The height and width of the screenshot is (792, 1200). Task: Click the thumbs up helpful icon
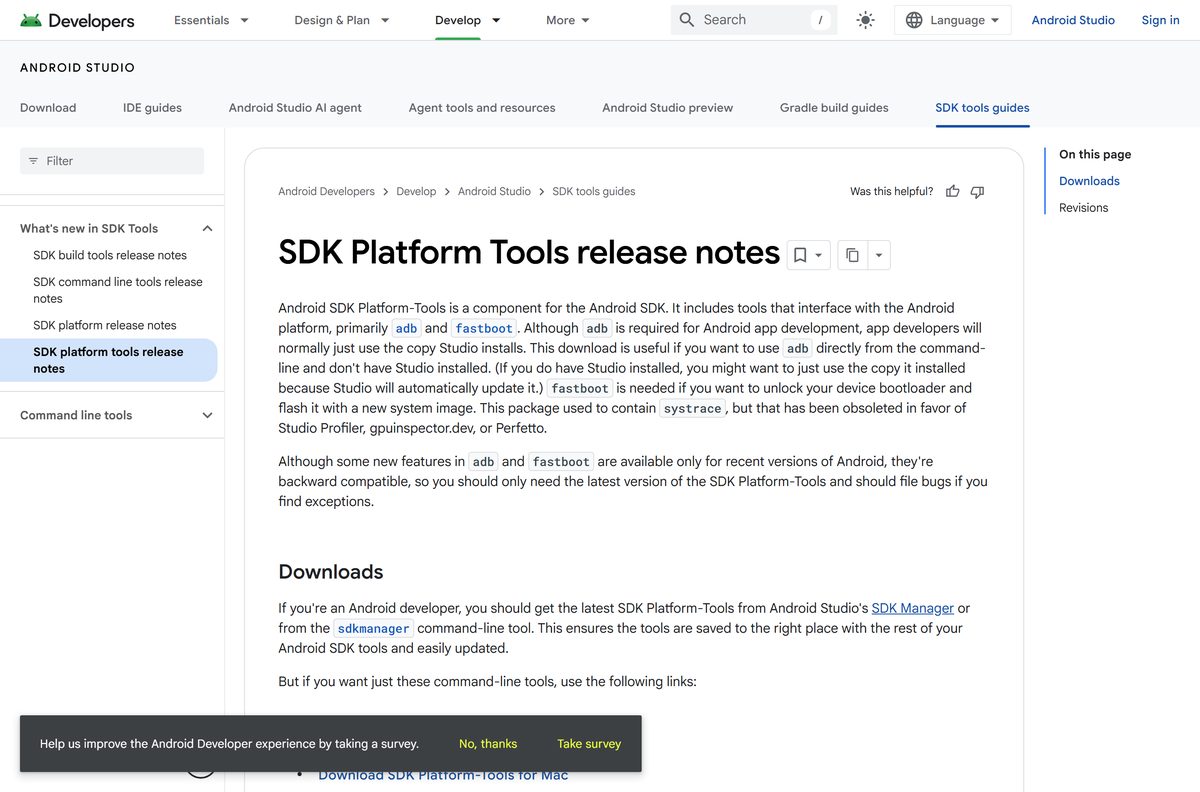coord(953,191)
